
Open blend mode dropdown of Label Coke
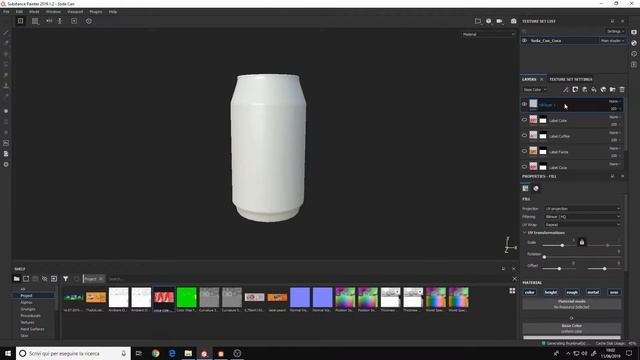pos(615,117)
